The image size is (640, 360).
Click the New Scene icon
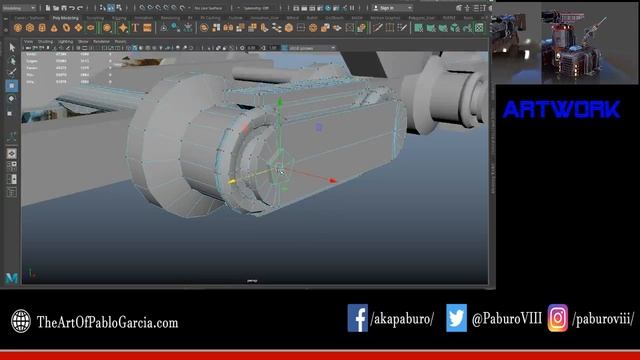[48, 8]
